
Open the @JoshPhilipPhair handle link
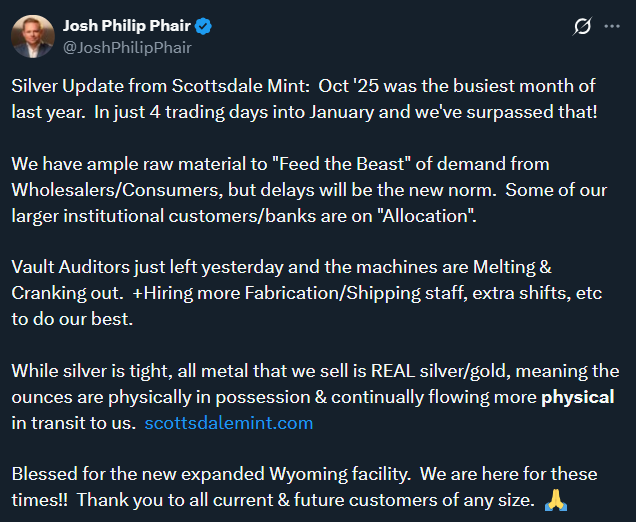[x=127, y=48]
